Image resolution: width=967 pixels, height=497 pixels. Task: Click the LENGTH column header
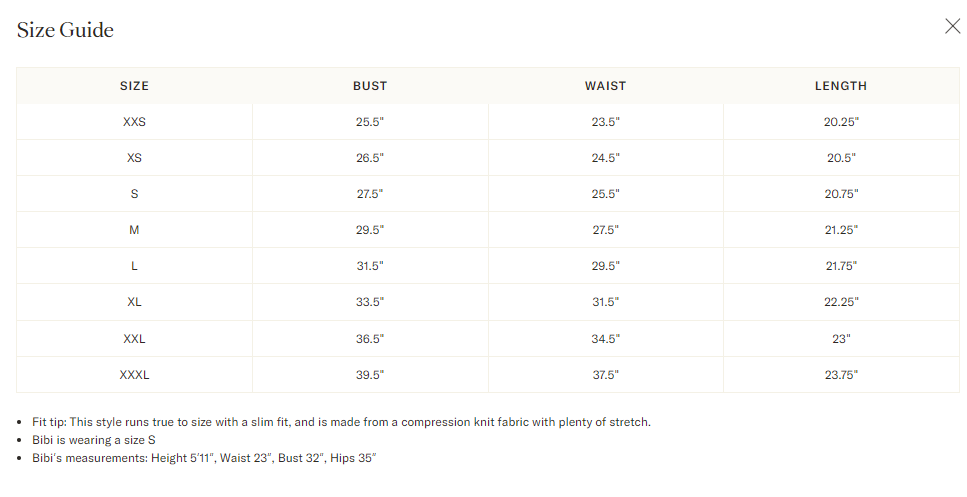click(x=841, y=86)
